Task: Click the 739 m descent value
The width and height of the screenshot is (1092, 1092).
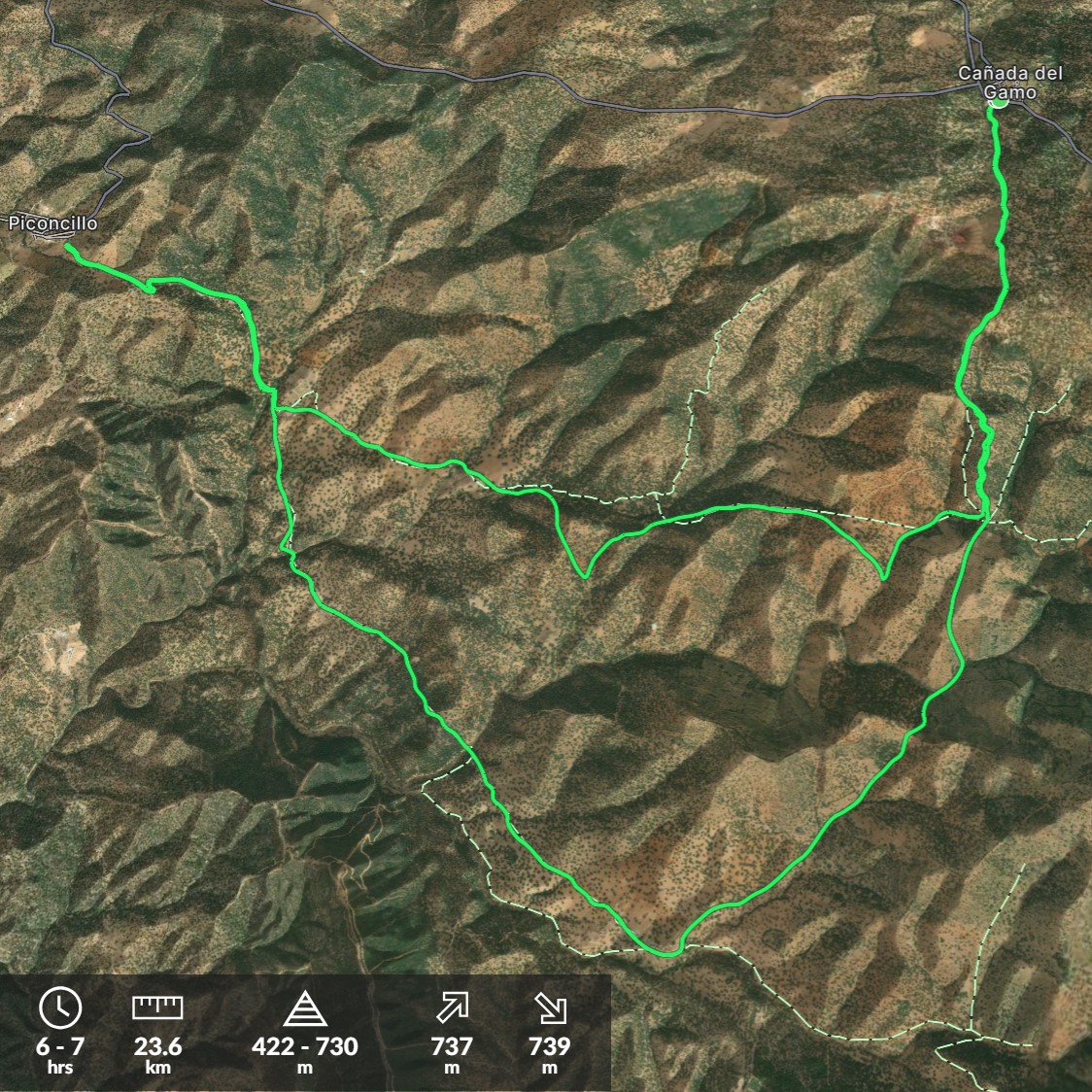Action: [x=550, y=1053]
